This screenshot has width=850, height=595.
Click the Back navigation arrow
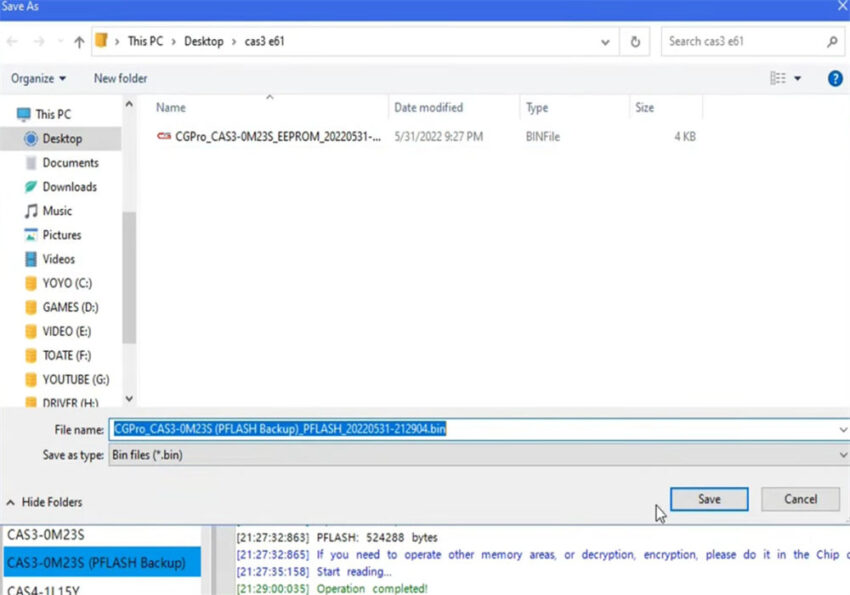click(x=12, y=42)
